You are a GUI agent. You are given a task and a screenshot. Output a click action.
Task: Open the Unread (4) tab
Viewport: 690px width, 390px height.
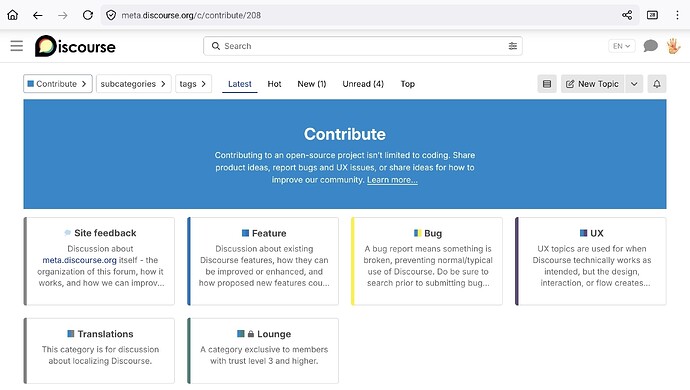(363, 84)
